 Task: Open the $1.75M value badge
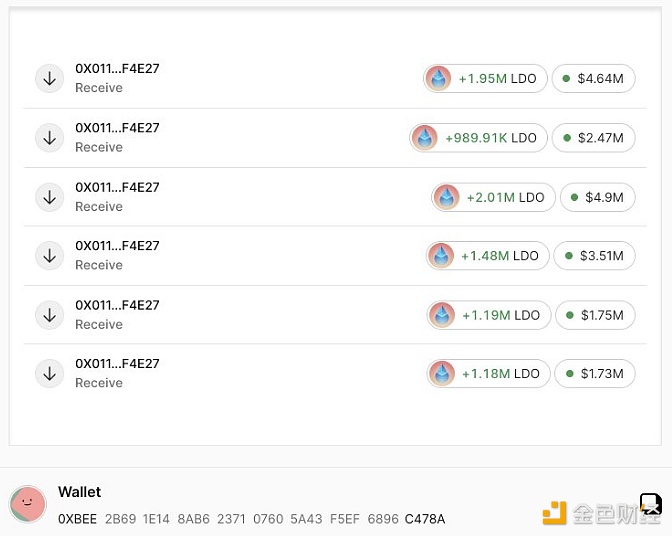pos(595,315)
